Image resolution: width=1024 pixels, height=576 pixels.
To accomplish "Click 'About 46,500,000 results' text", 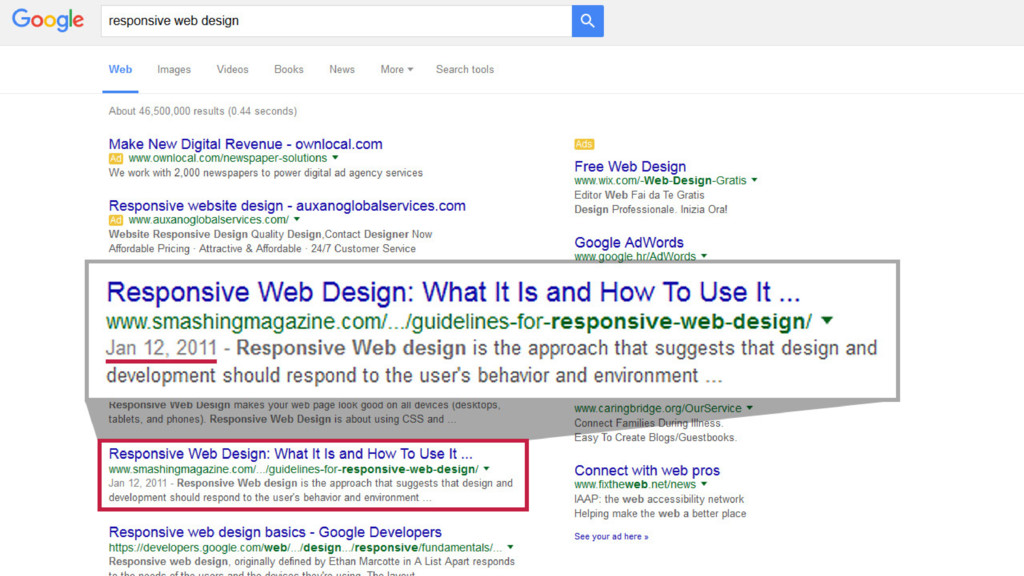I will [202, 111].
